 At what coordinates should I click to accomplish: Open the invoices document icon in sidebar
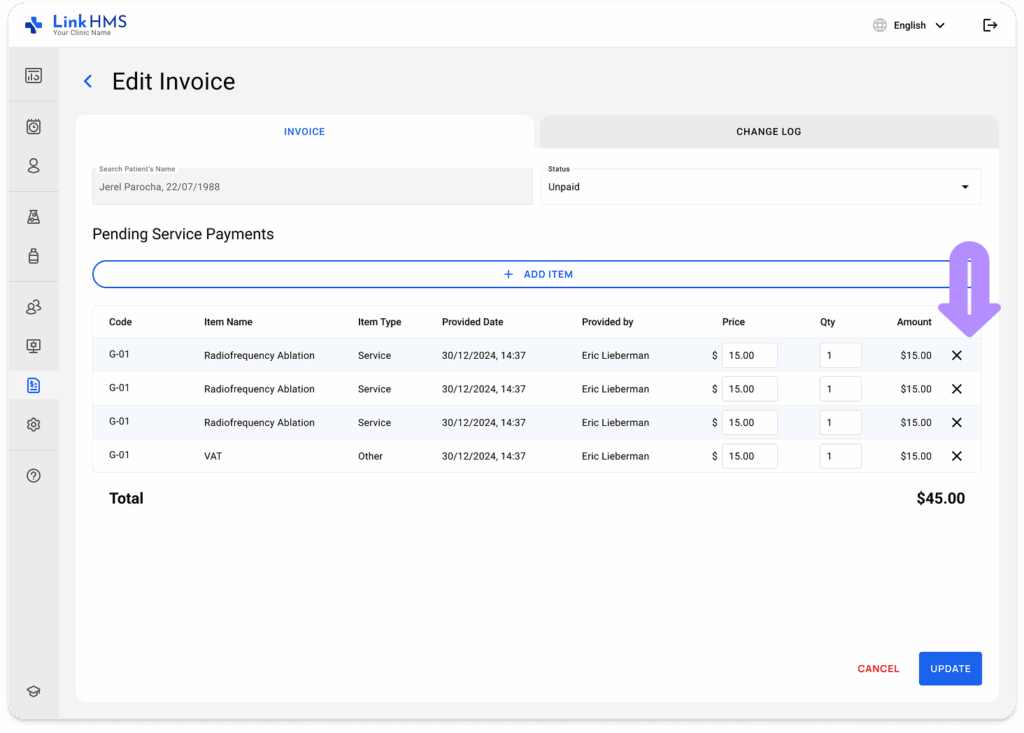pos(33,385)
